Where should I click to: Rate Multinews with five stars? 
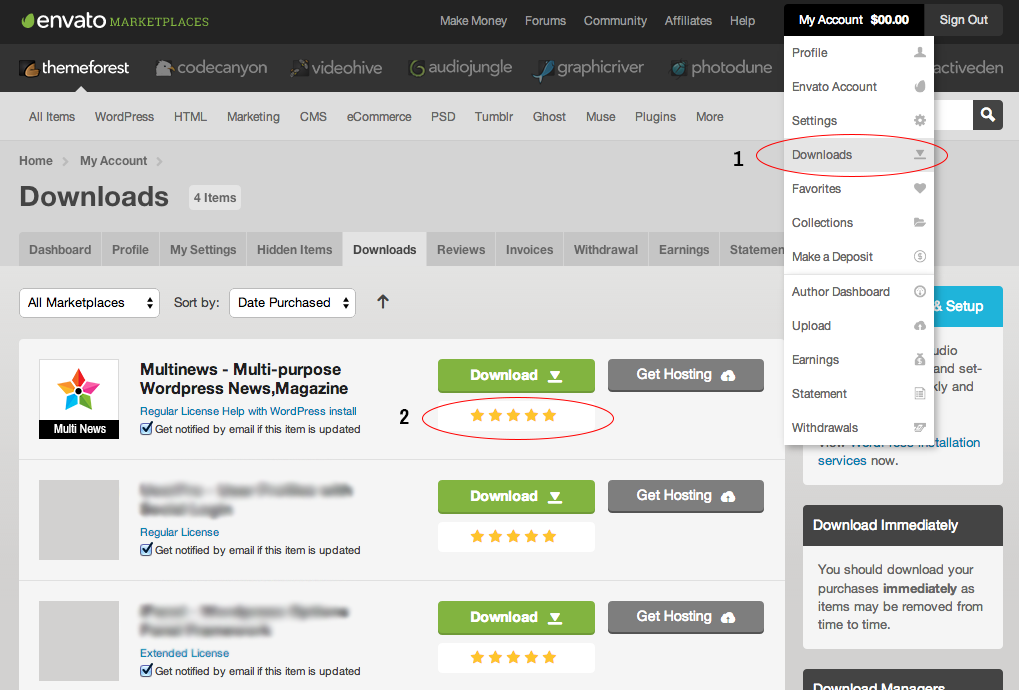tap(549, 415)
